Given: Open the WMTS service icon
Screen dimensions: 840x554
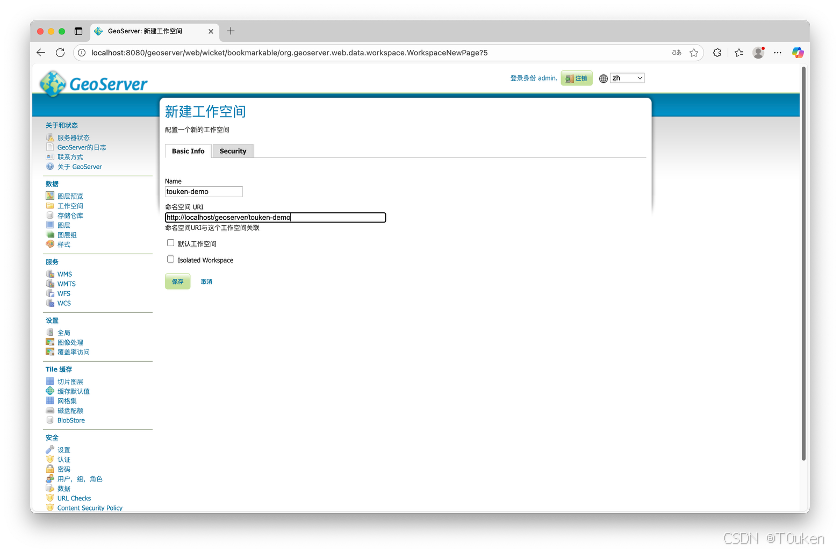Looking at the screenshot, I should tap(50, 283).
